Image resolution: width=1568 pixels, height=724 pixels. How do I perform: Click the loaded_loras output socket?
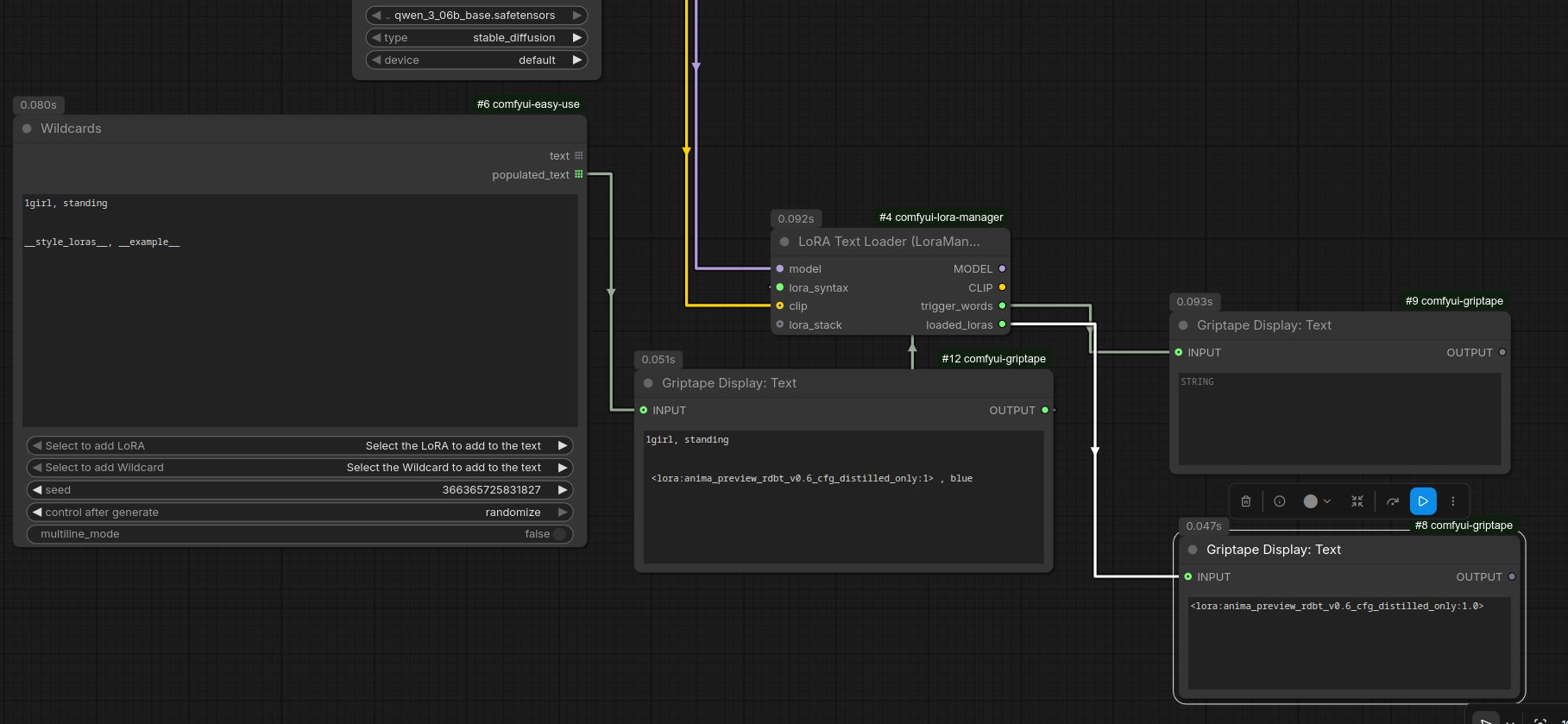pyautogui.click(x=1002, y=324)
